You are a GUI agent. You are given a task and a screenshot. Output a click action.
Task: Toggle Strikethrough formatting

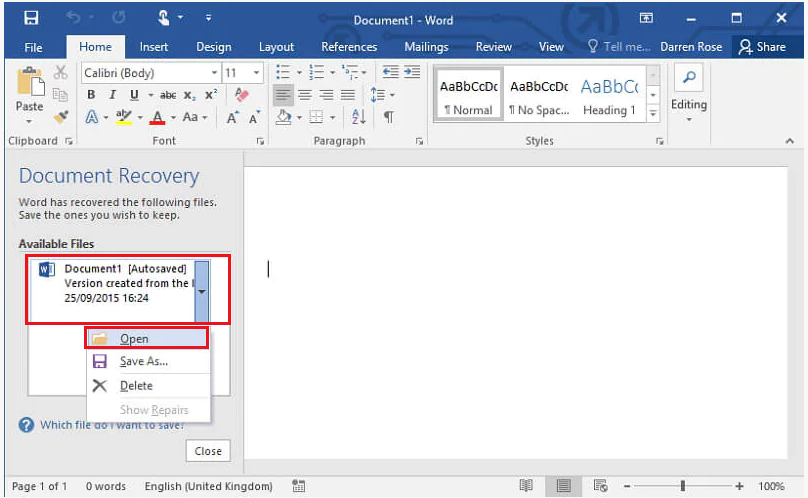167,95
